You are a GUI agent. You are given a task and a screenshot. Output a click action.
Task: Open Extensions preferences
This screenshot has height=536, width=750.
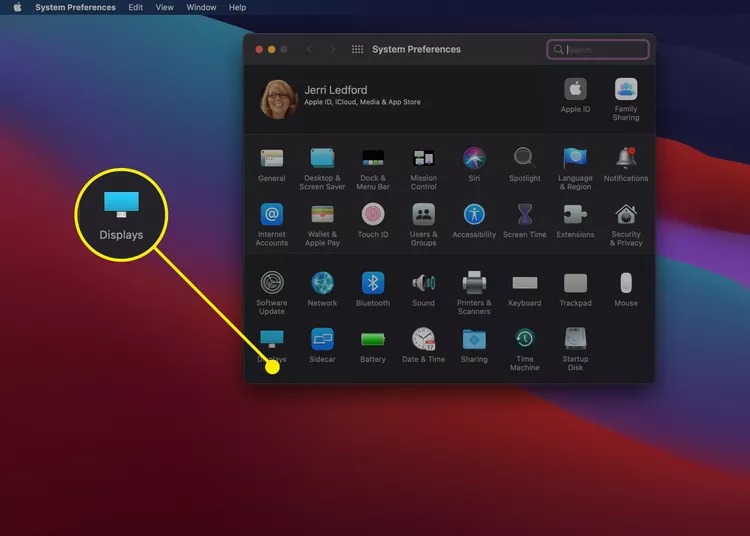(x=575, y=221)
